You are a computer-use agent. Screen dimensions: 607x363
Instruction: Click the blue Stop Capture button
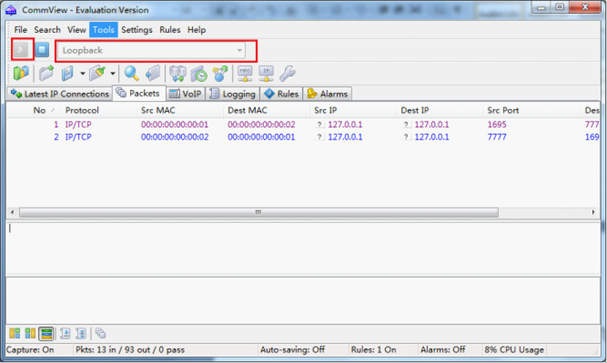click(x=42, y=50)
